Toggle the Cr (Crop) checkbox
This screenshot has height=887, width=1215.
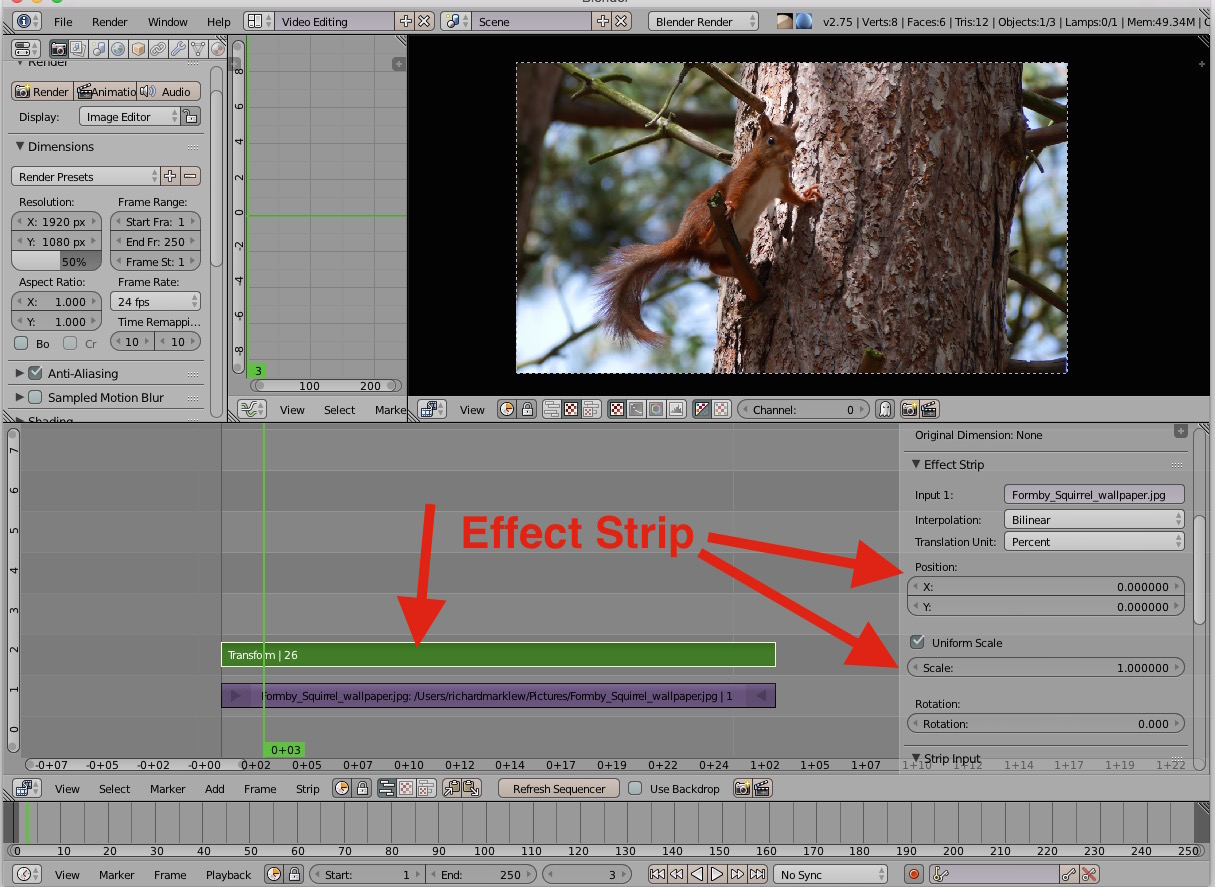click(70, 343)
